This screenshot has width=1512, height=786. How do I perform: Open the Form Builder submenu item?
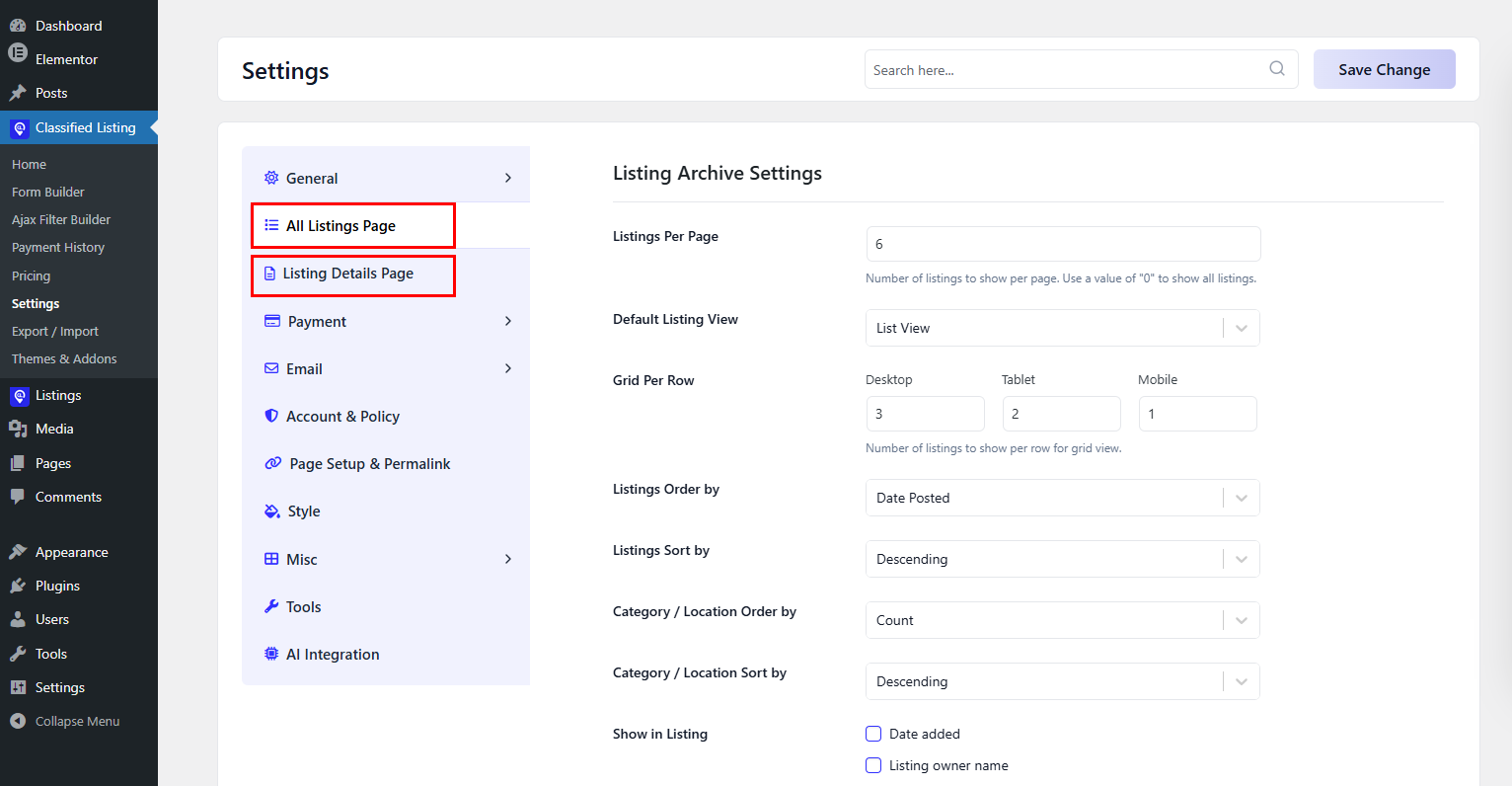pyautogui.click(x=48, y=193)
